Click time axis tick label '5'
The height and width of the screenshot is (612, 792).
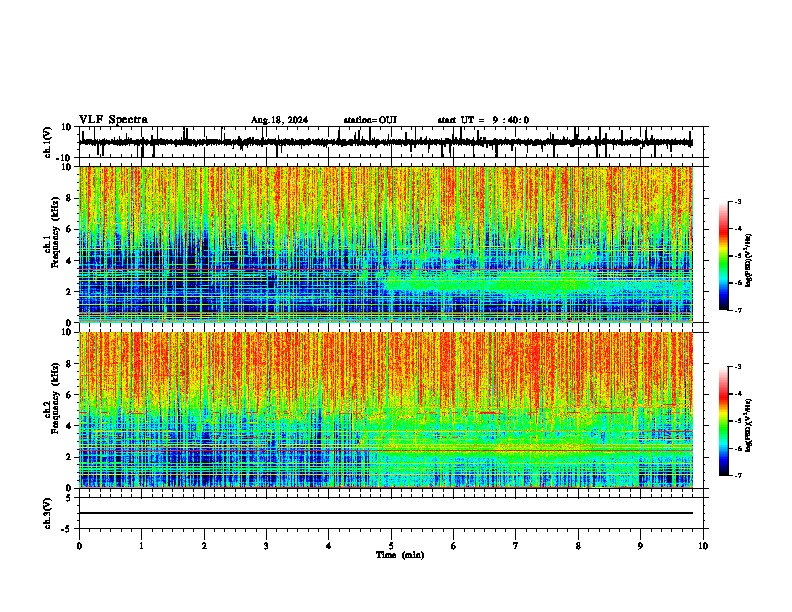[x=391, y=546]
